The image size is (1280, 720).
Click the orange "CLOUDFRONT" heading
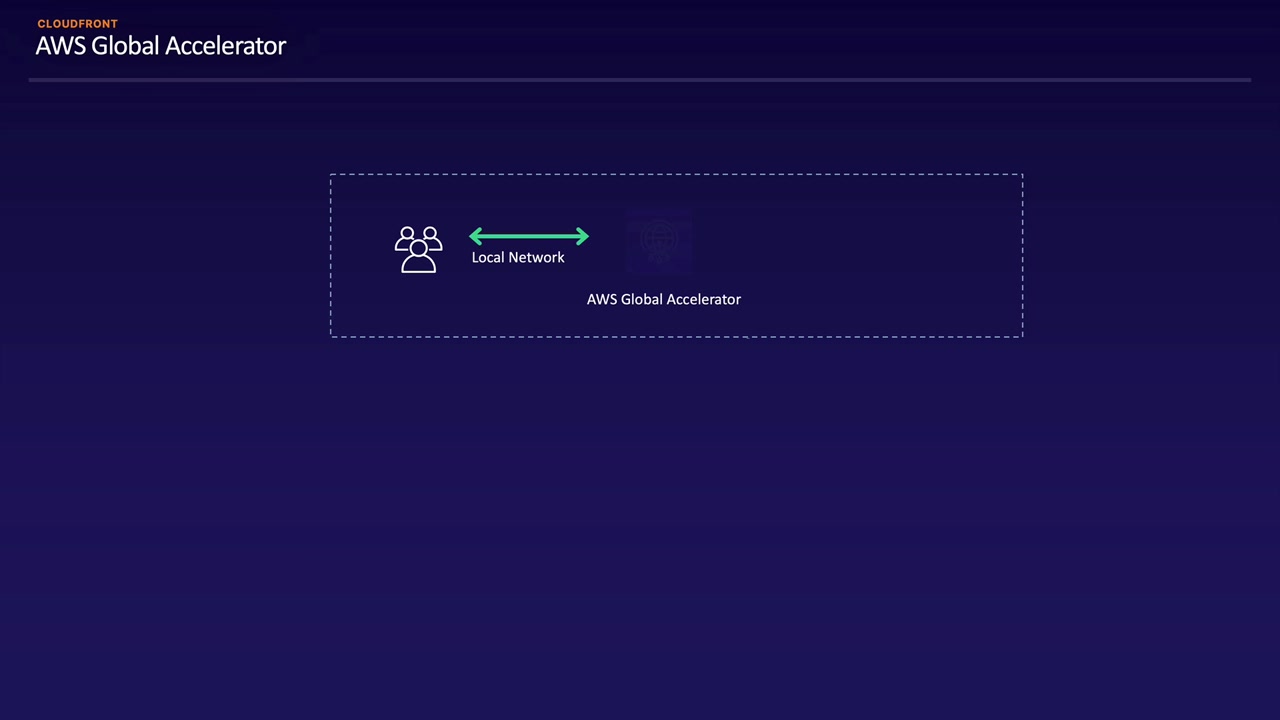coord(77,23)
